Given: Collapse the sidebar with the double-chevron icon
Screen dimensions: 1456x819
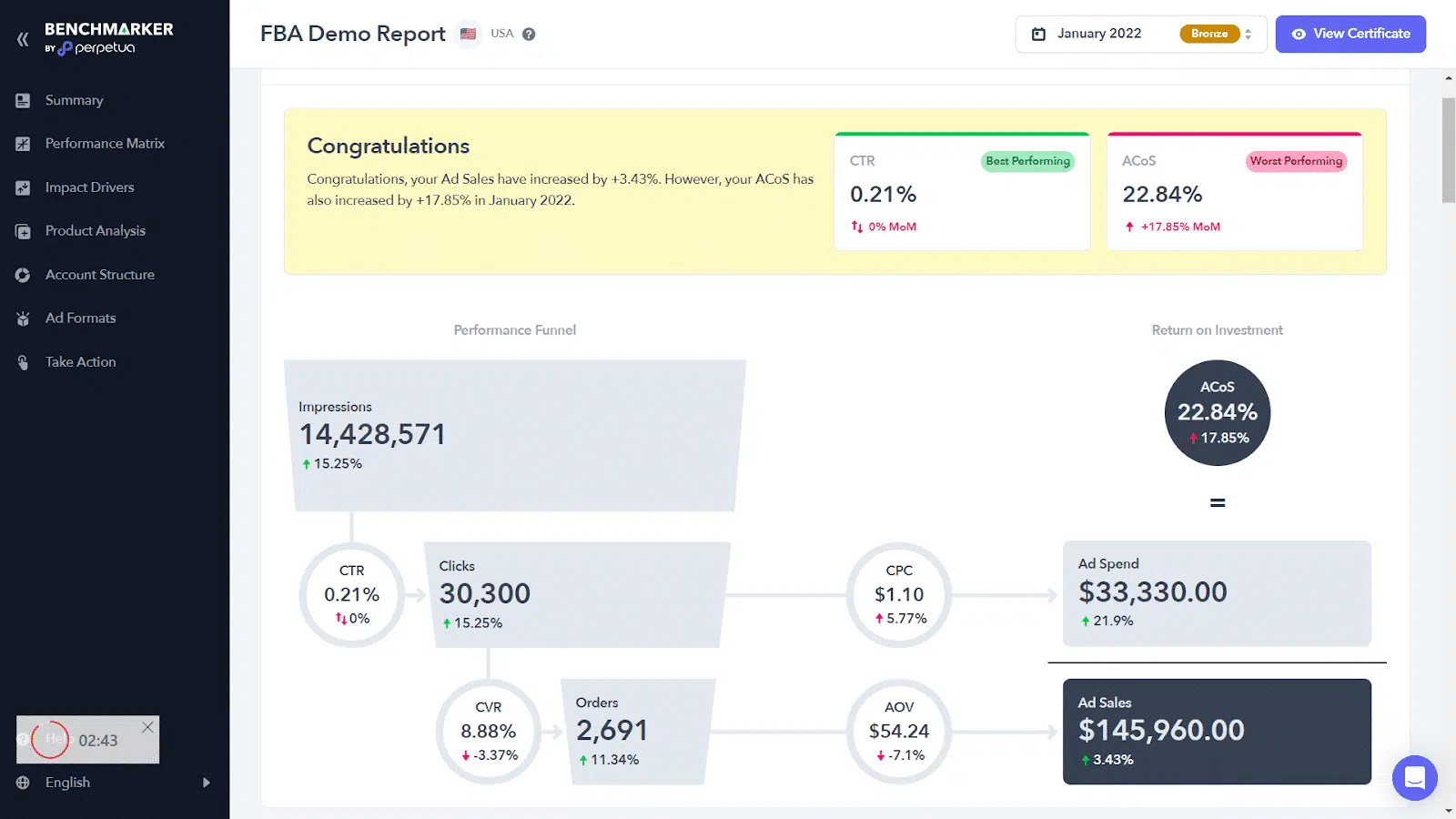Looking at the screenshot, I should point(23,39).
